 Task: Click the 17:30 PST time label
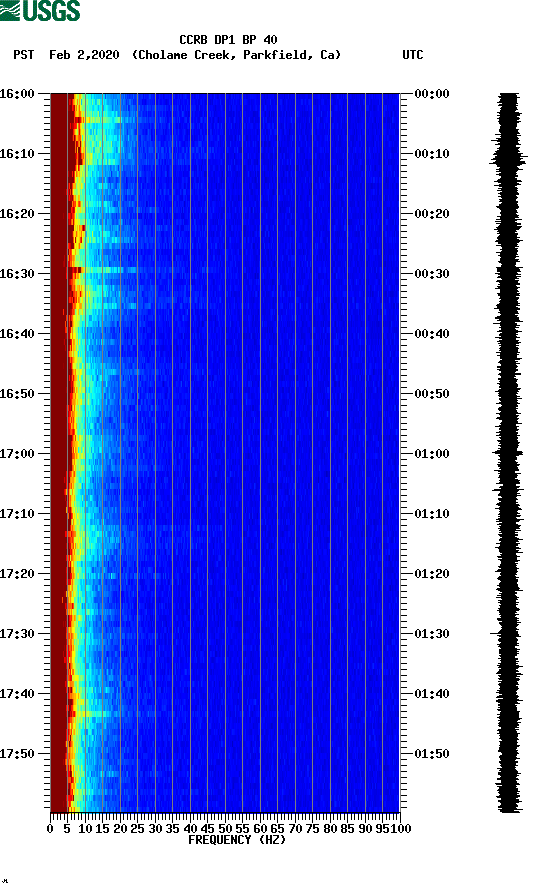coord(17,634)
